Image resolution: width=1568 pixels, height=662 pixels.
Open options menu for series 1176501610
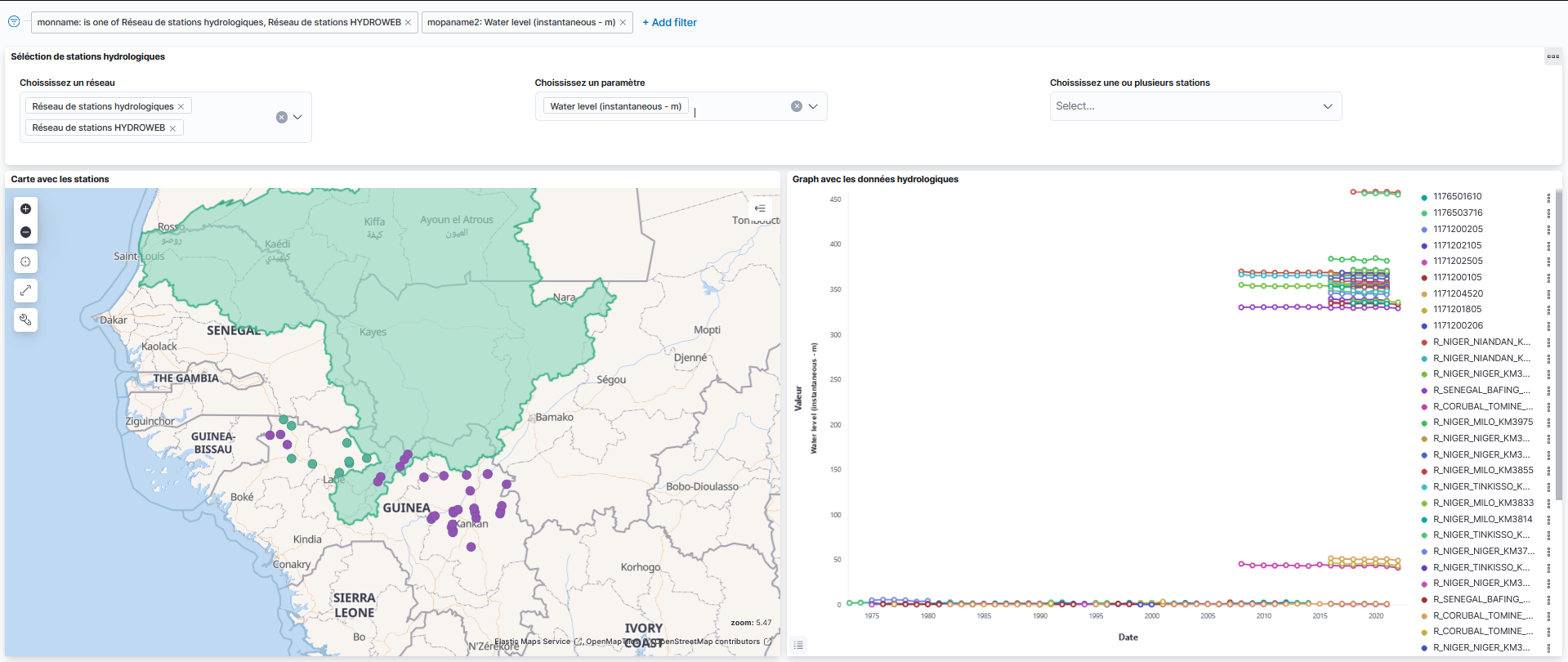1548,197
